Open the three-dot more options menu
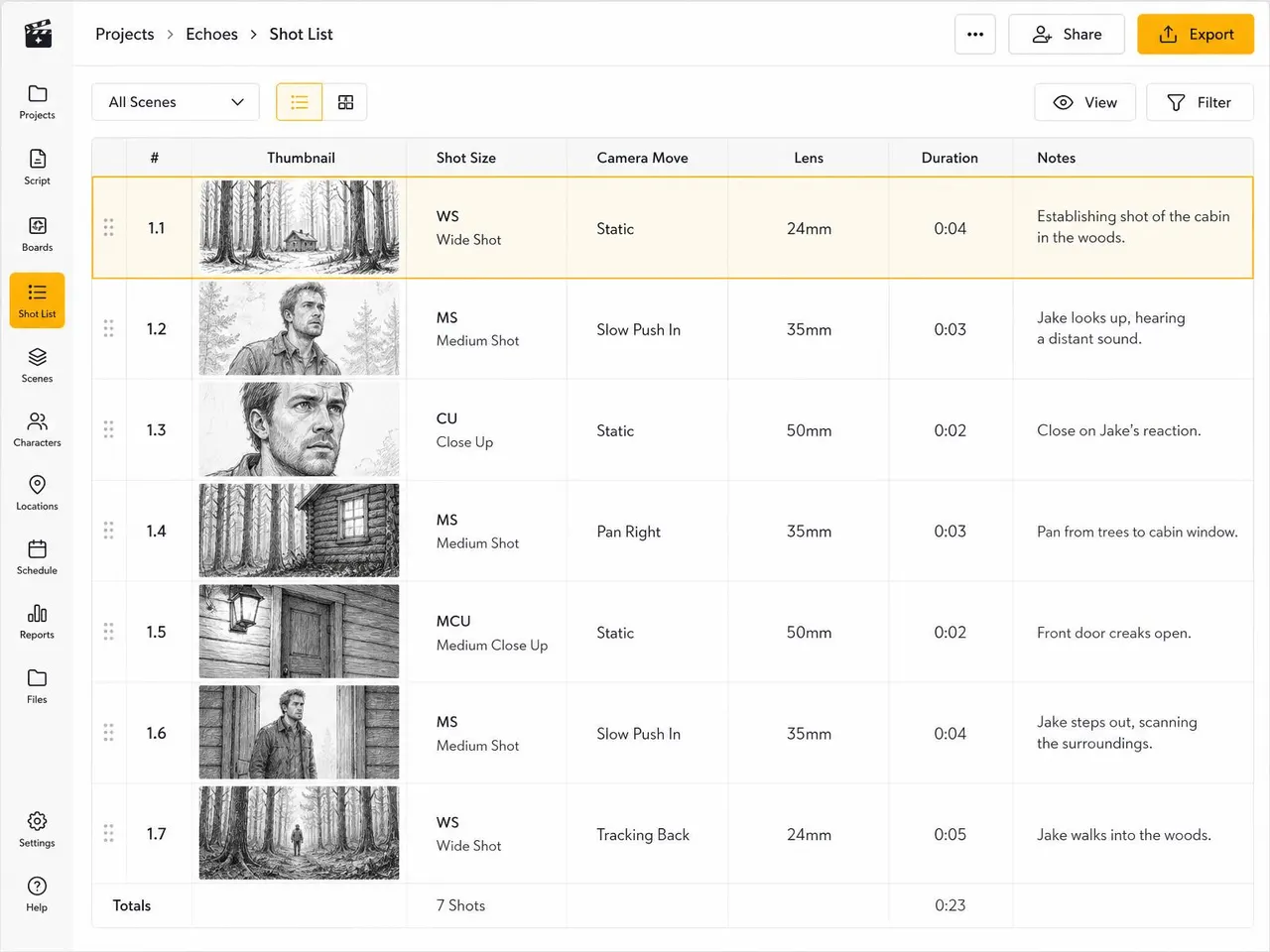This screenshot has height=952, width=1270. click(x=975, y=34)
